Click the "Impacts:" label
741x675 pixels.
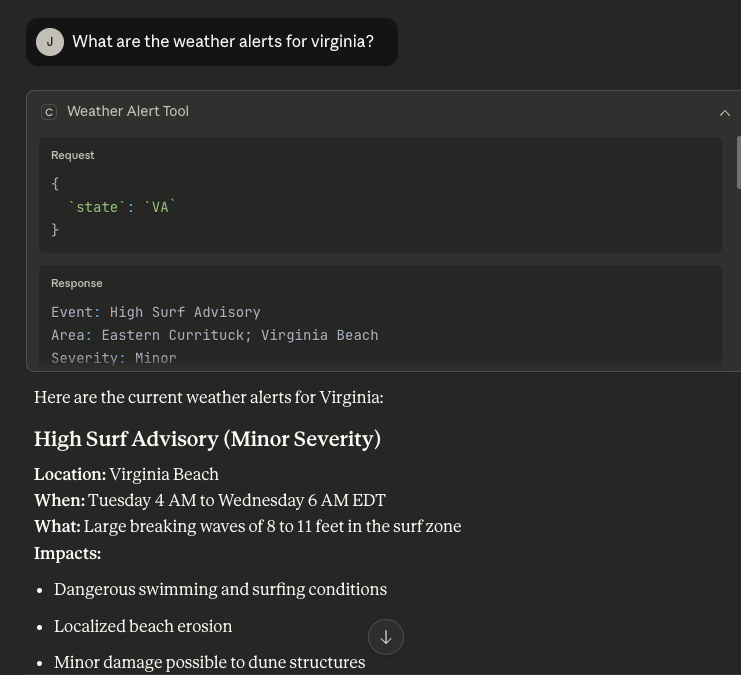pyautogui.click(x=67, y=553)
